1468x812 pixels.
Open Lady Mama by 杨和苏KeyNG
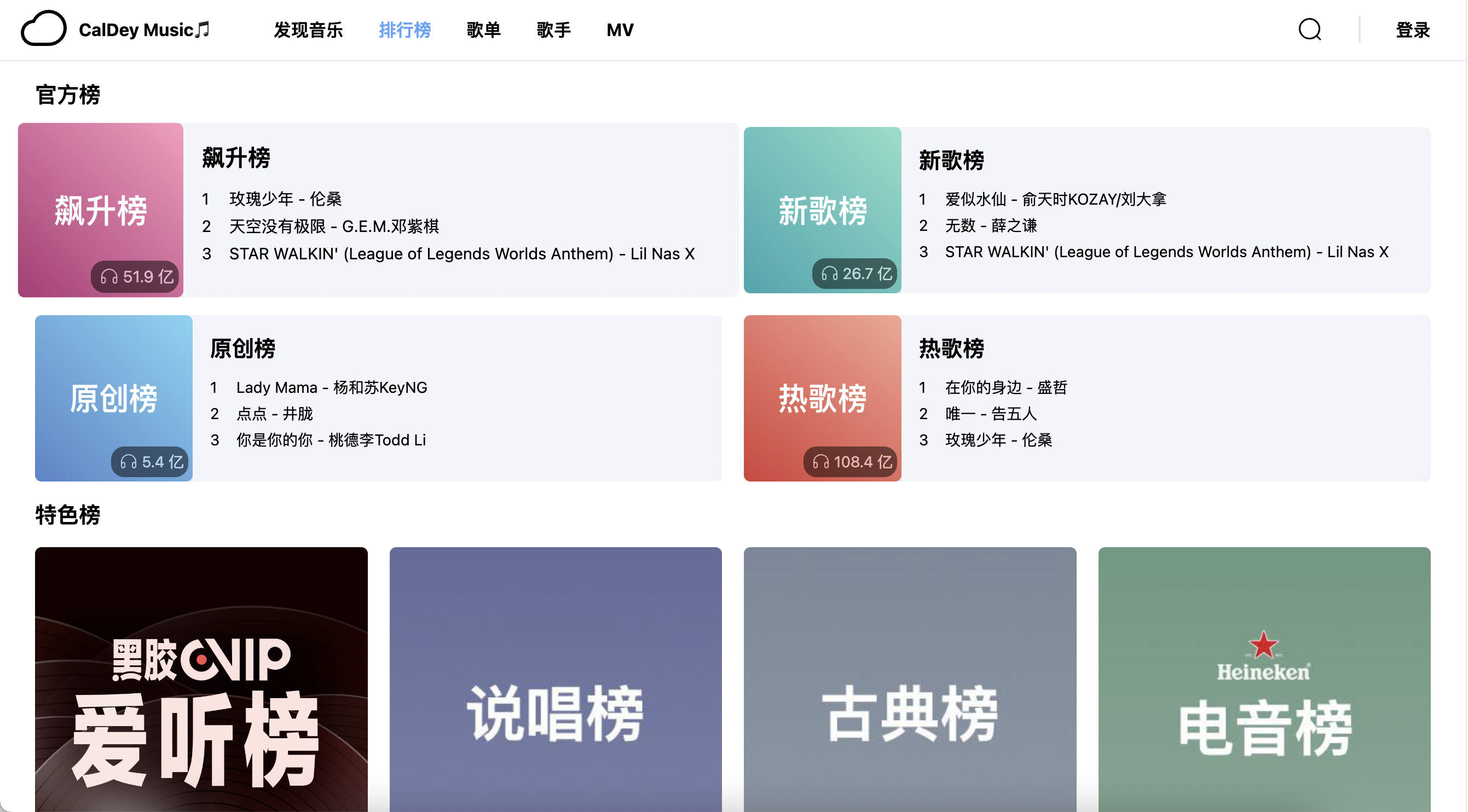332,387
